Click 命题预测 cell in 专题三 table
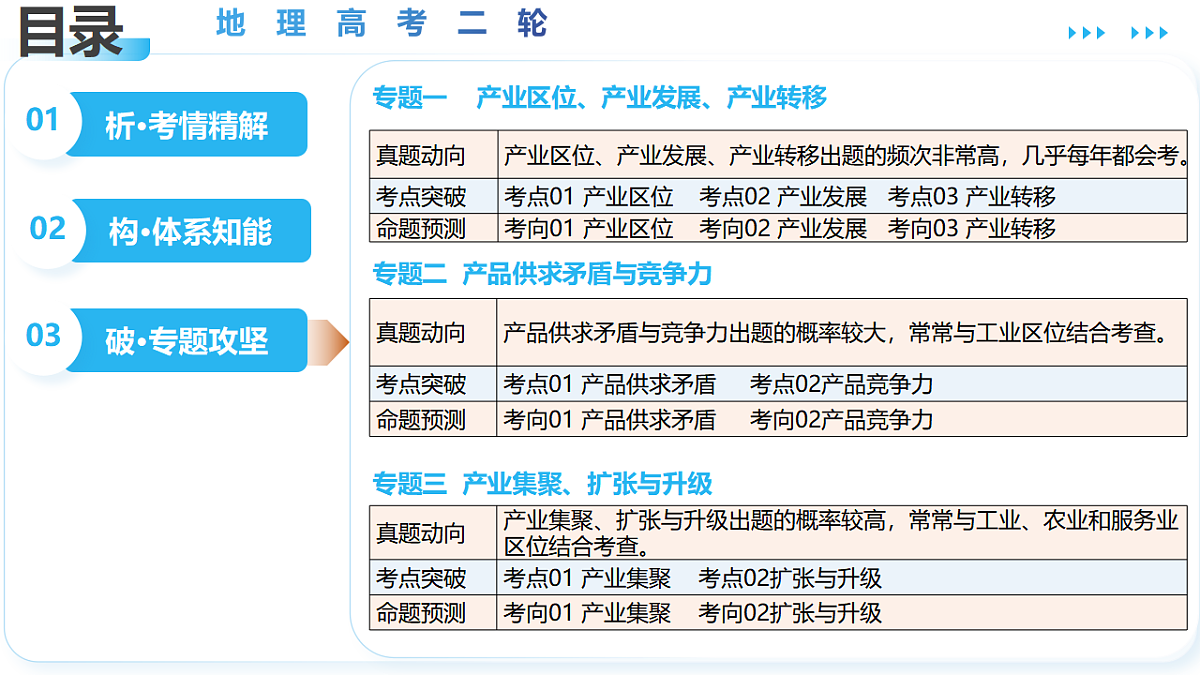Image resolution: width=1200 pixels, height=675 pixels. coord(433,612)
